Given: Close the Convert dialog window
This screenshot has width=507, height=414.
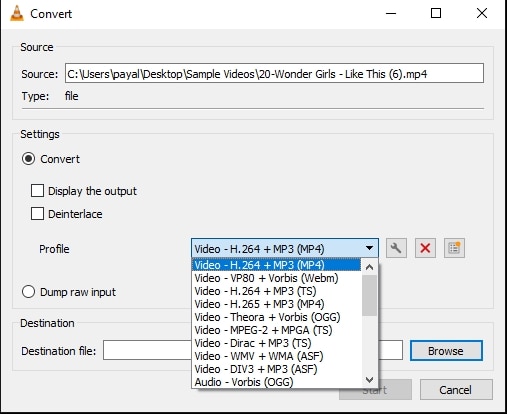Looking at the screenshot, I should coord(482,13).
